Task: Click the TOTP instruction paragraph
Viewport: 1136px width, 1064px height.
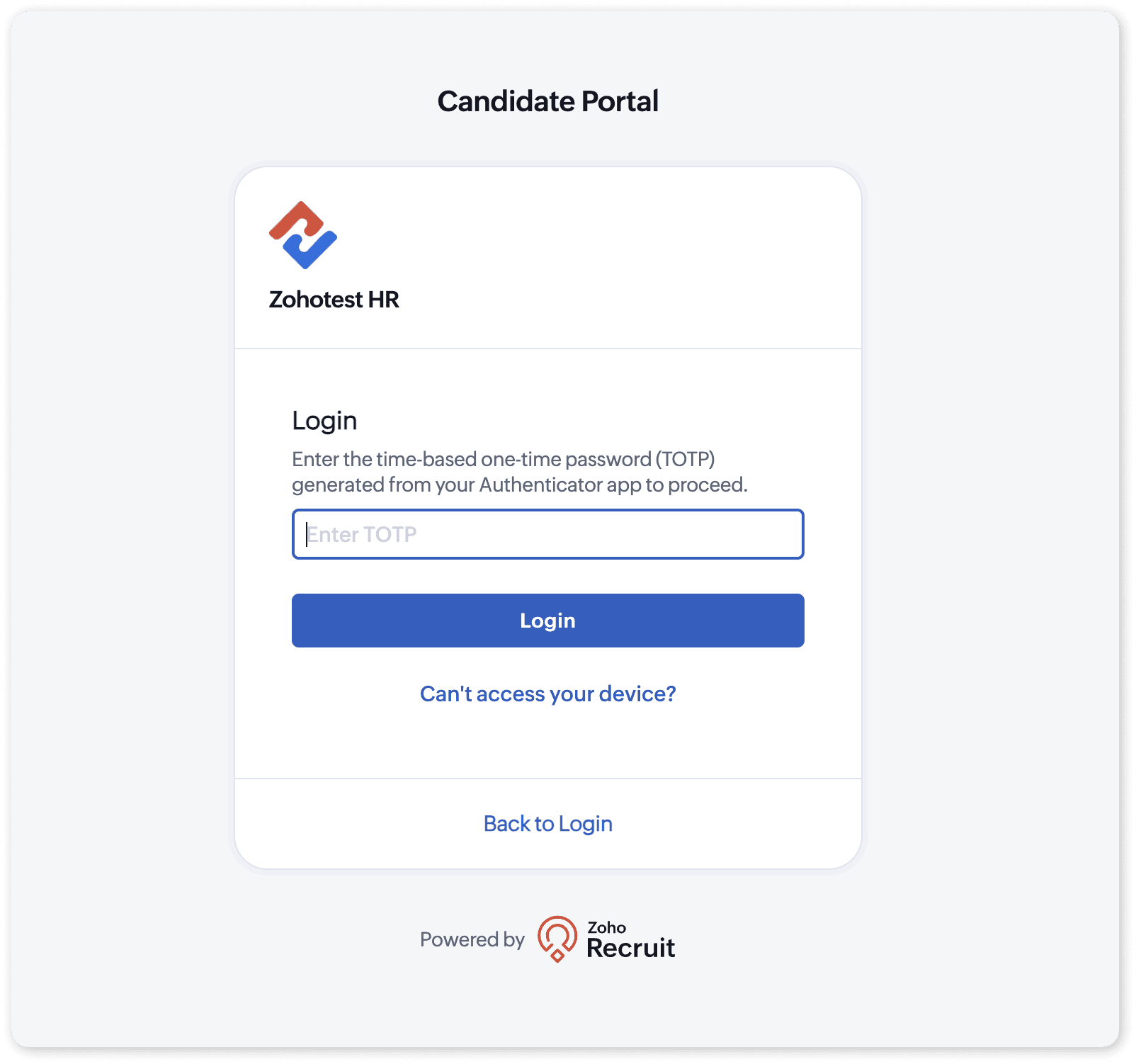Action: click(x=519, y=472)
